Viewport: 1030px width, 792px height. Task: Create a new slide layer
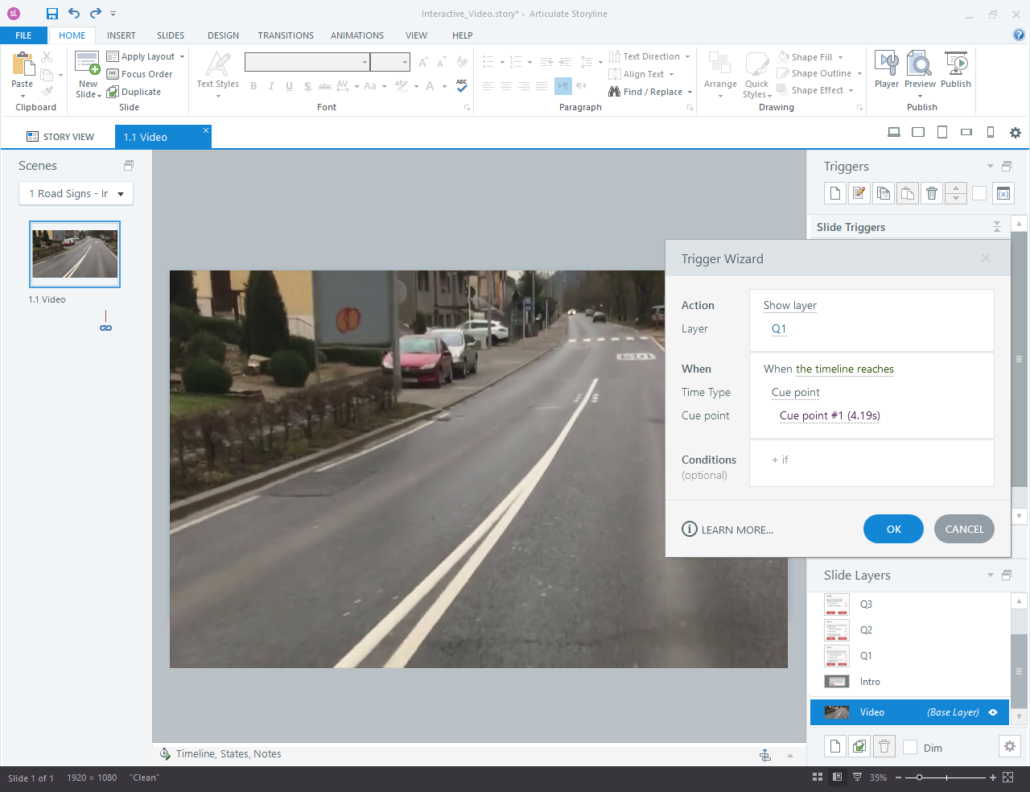(x=834, y=746)
